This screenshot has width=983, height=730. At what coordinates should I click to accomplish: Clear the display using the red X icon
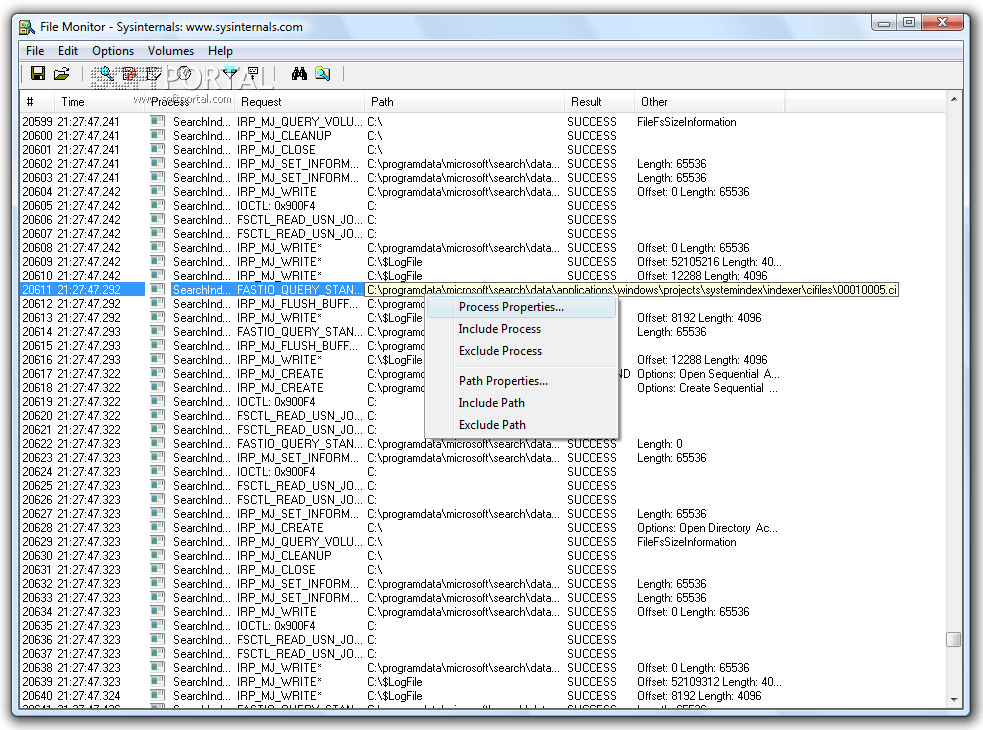click(x=129, y=73)
